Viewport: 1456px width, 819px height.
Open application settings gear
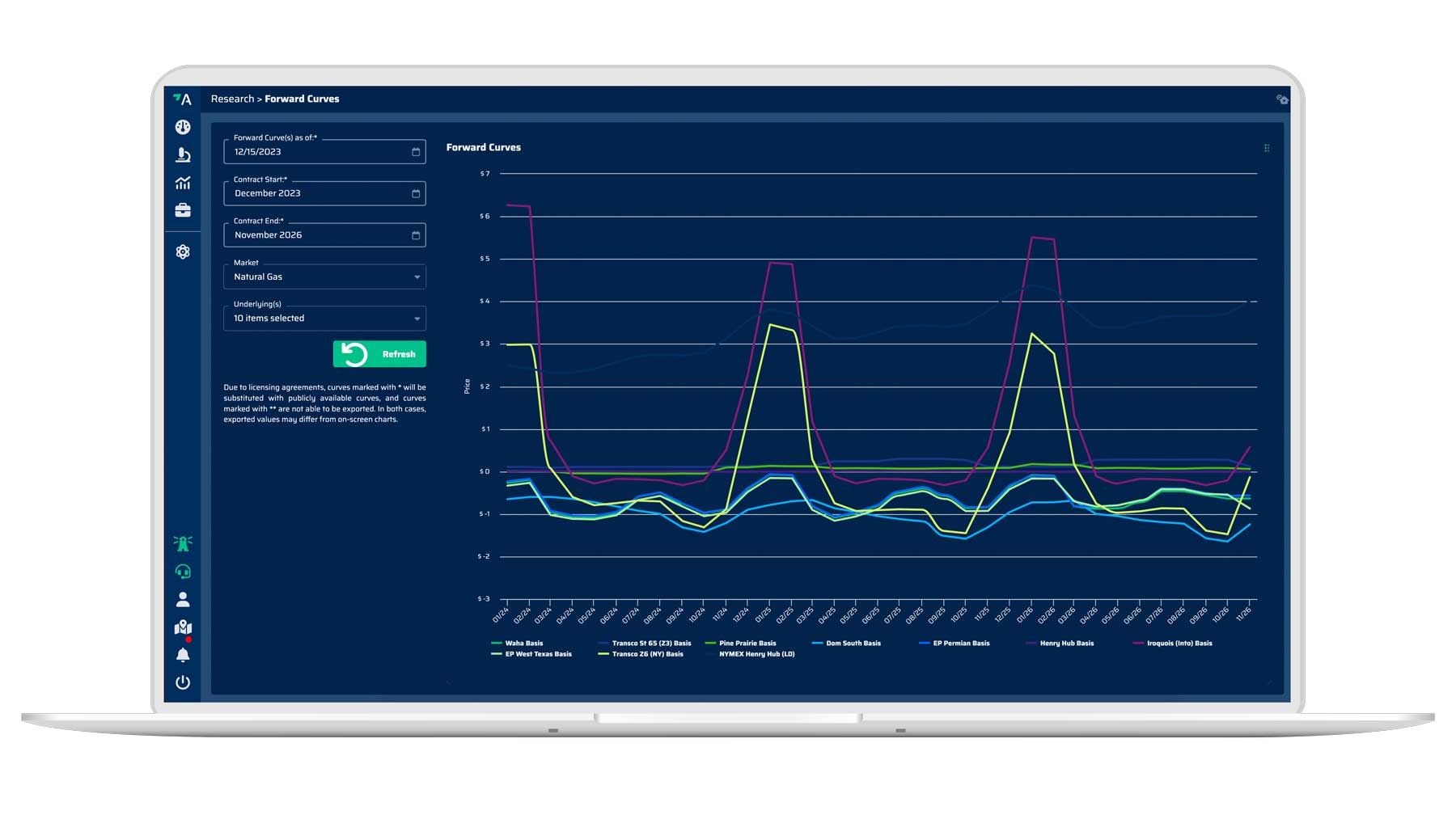183,251
